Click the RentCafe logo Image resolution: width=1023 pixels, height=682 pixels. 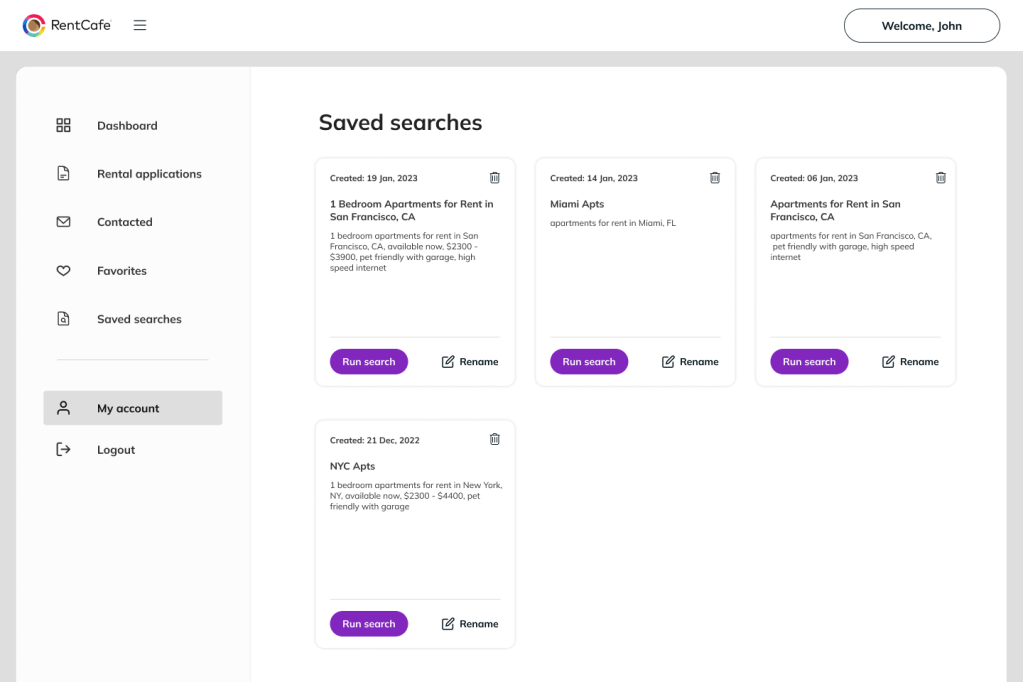click(x=67, y=25)
